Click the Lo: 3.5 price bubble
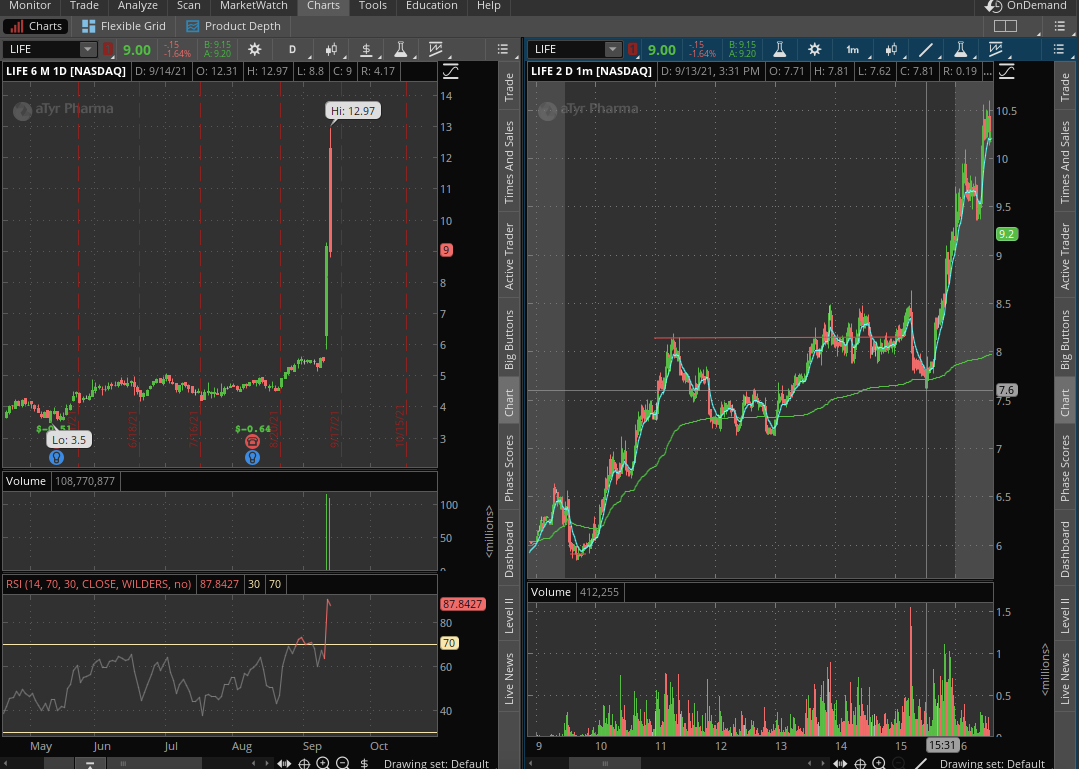This screenshot has height=769, width=1079. 69,440
